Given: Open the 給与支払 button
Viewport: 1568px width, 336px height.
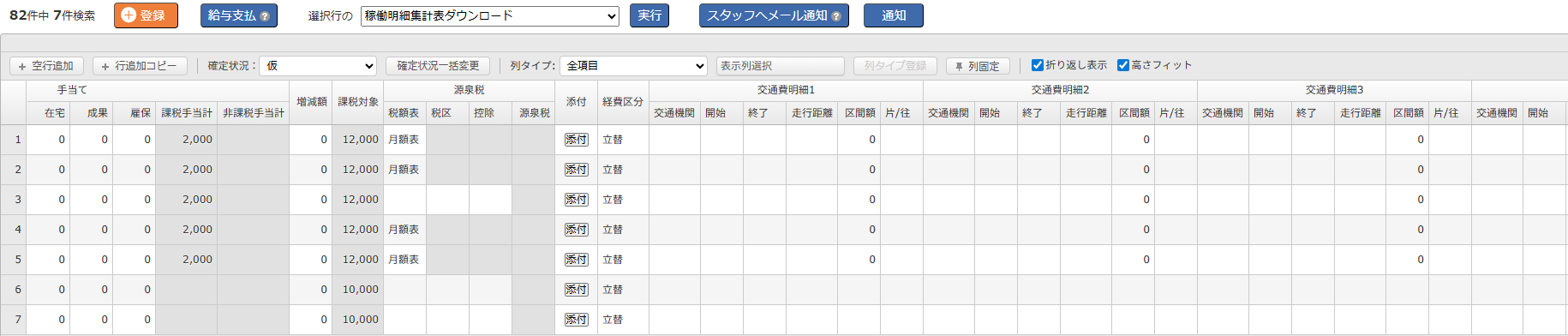Looking at the screenshot, I should point(239,15).
